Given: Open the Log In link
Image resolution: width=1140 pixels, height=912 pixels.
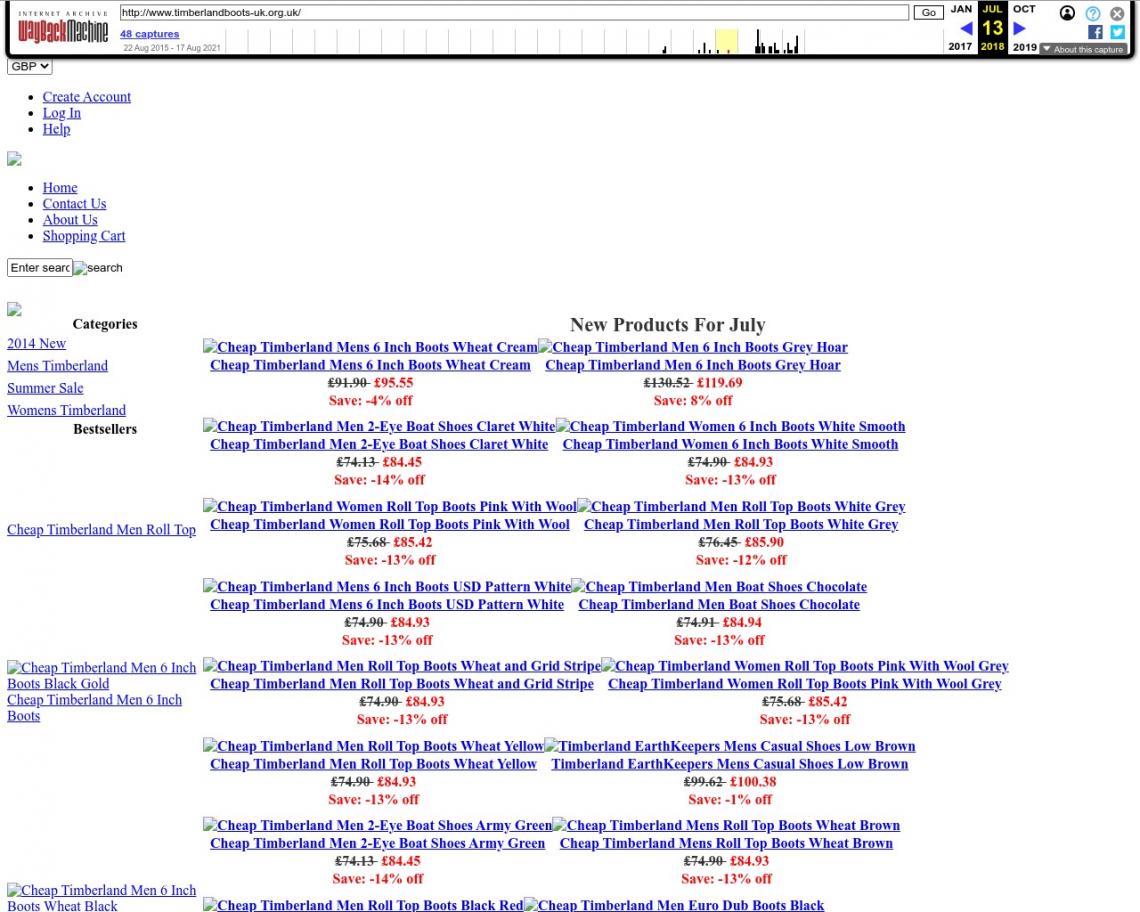Looking at the screenshot, I should coord(62,113).
